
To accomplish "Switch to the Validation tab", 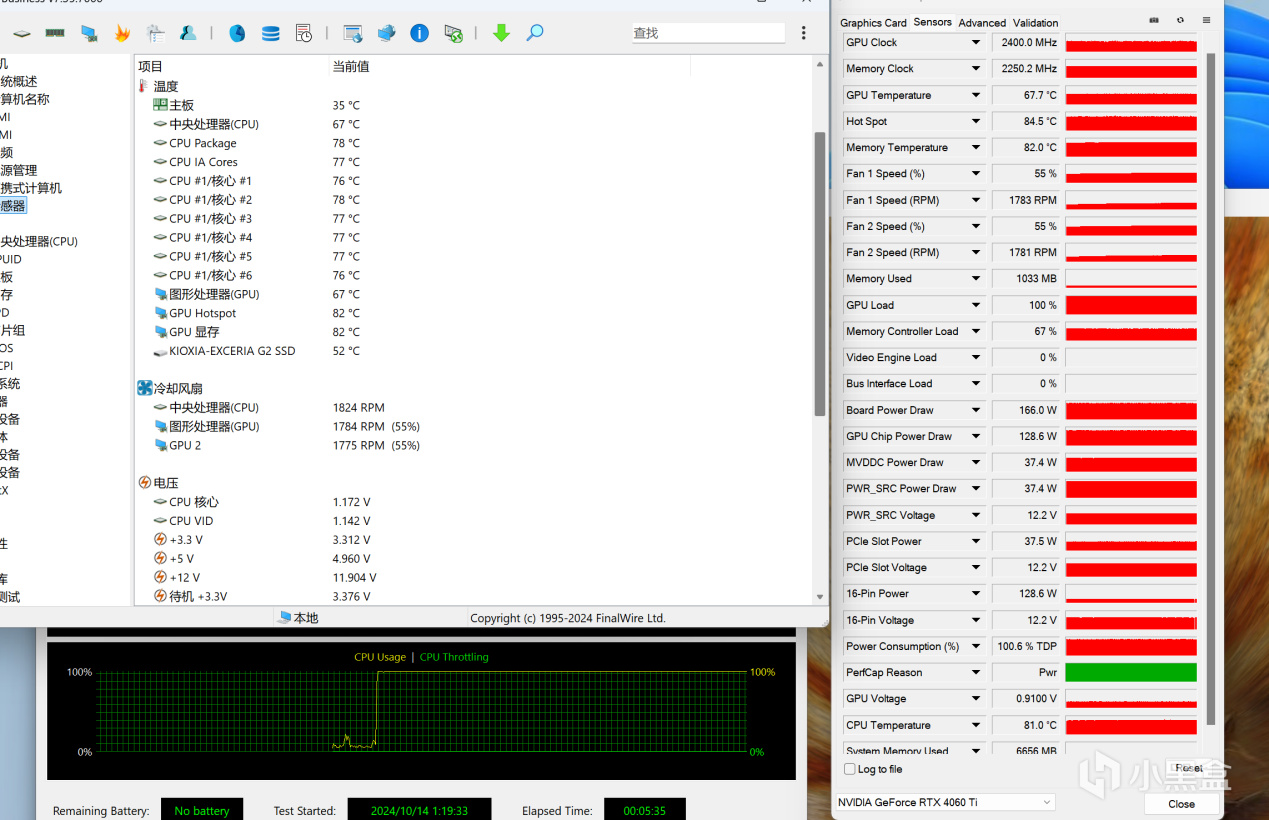I will point(1035,23).
